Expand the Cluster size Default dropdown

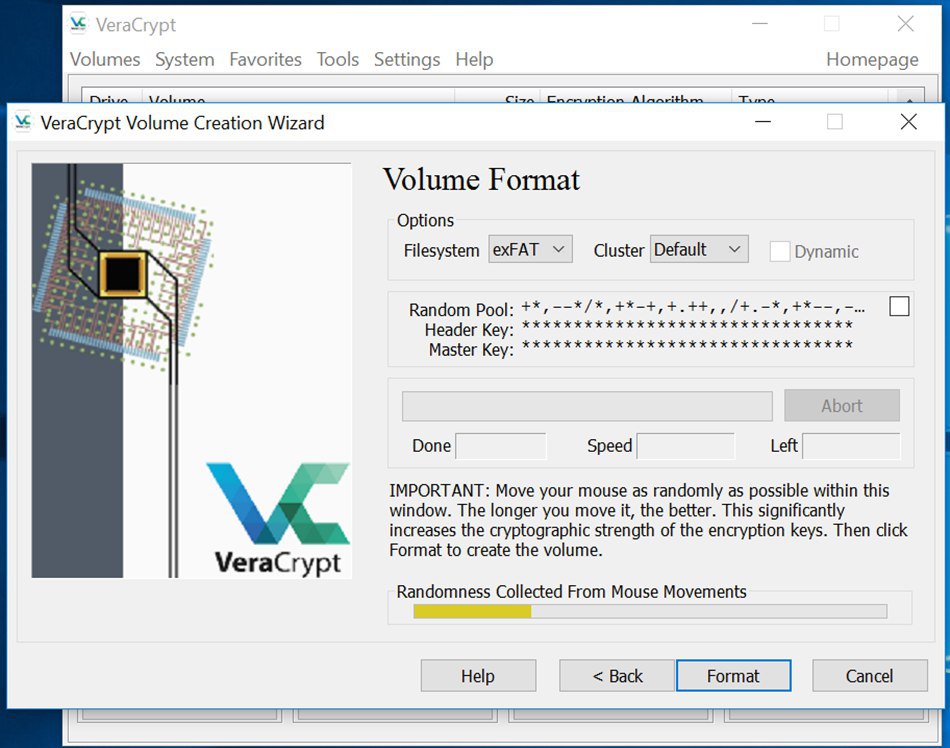(x=698, y=250)
